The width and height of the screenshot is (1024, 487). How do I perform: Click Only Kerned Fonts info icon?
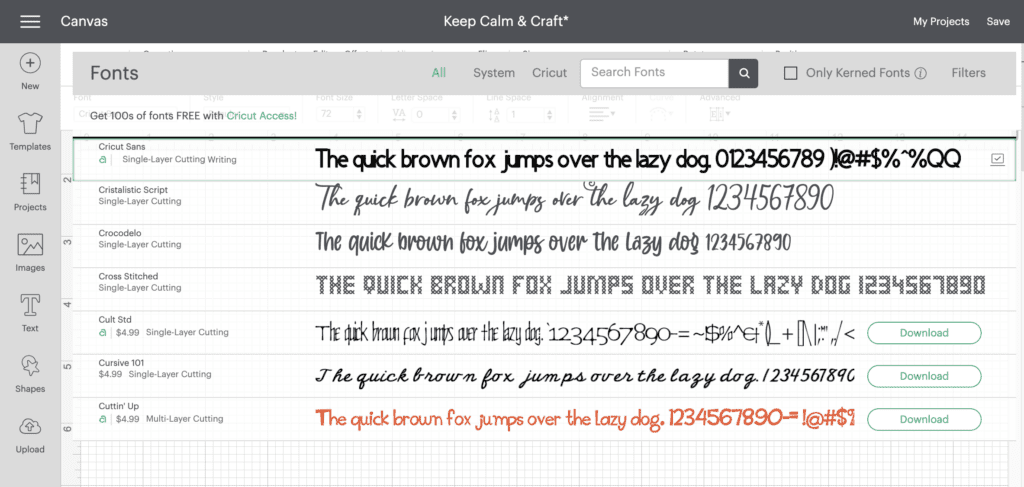click(921, 73)
